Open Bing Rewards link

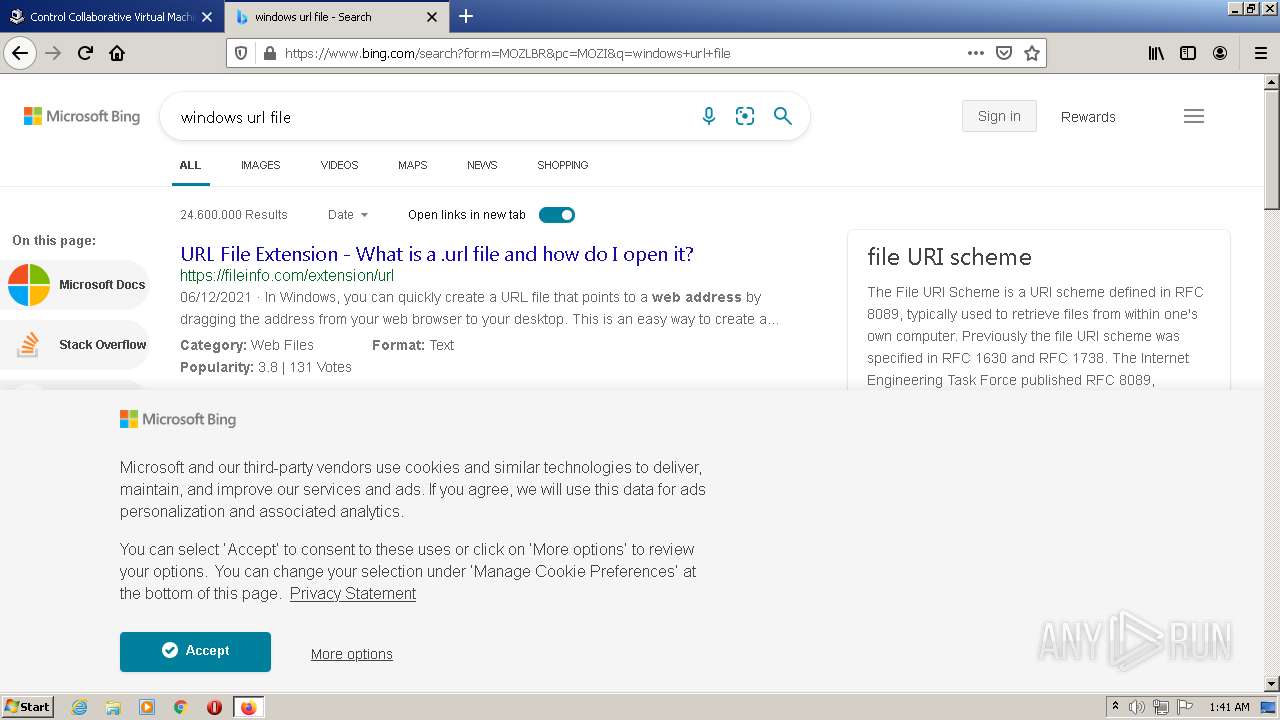(1088, 117)
